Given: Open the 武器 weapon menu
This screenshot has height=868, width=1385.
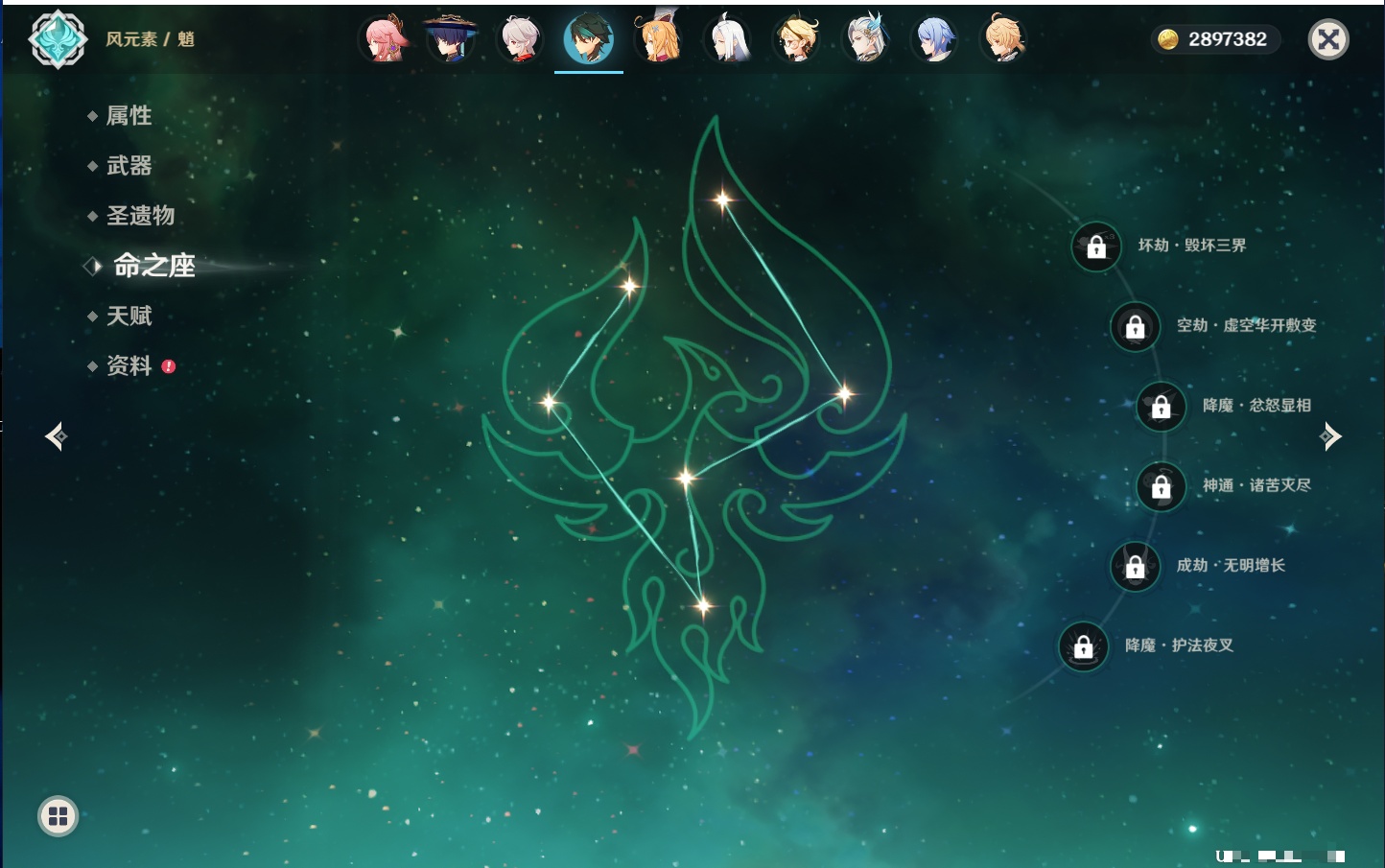Looking at the screenshot, I should pos(129,166).
